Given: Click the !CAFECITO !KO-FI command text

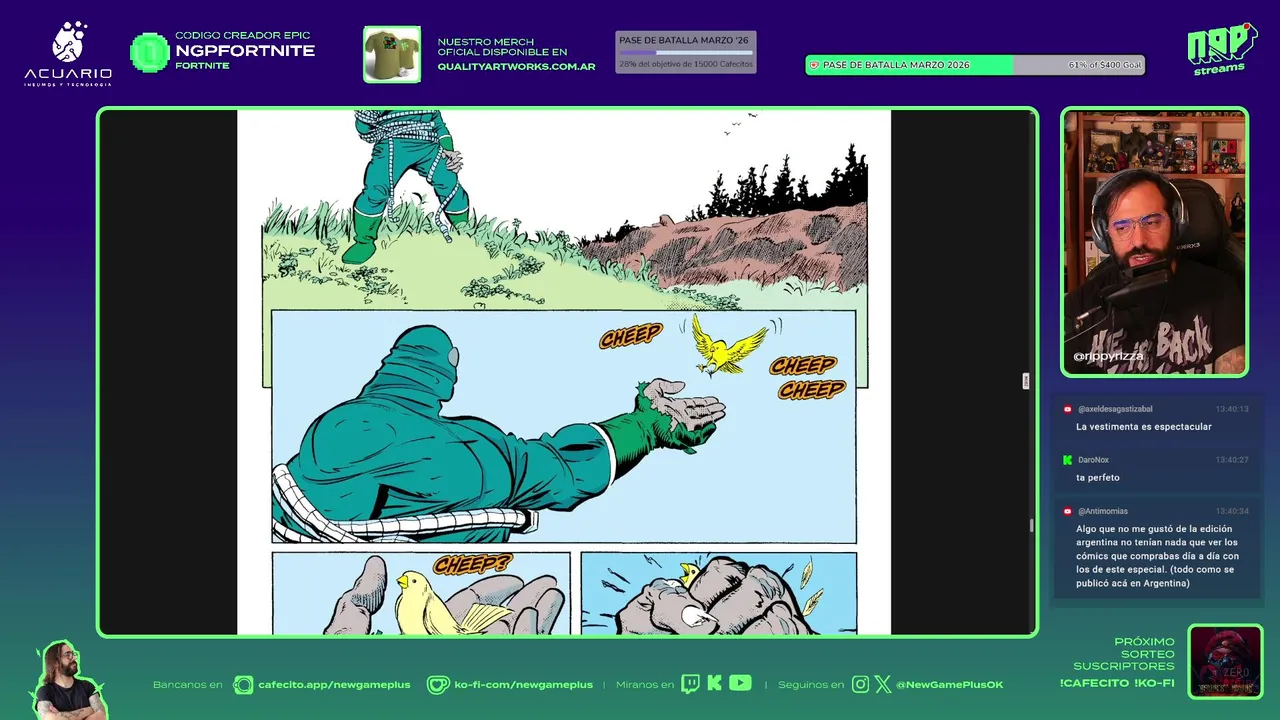Looking at the screenshot, I should (1117, 683).
